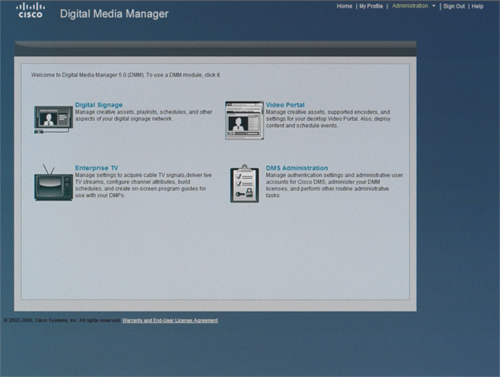
Task: Open the DMS Administration clipboard icon
Action: (x=244, y=183)
